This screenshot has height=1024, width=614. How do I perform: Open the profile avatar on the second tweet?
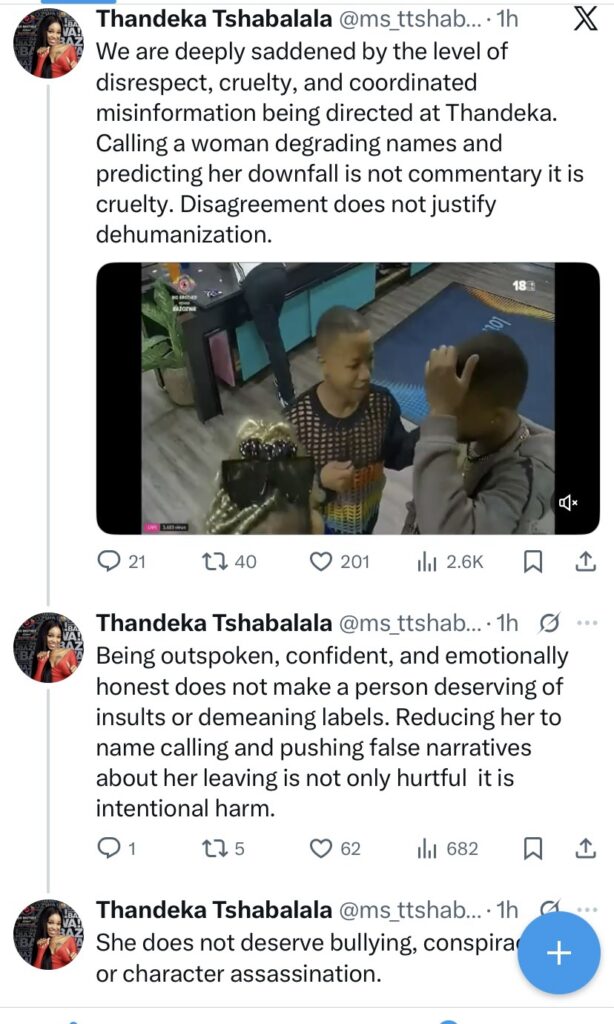(47, 647)
